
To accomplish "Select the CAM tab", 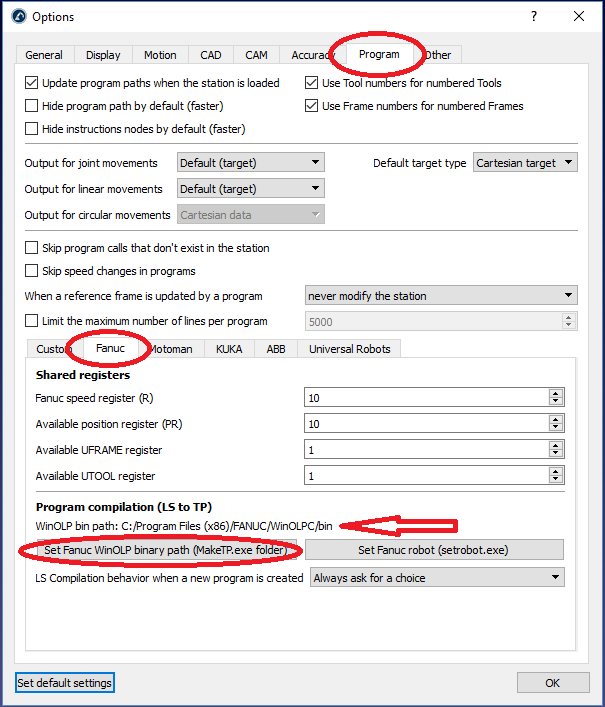I will [256, 55].
